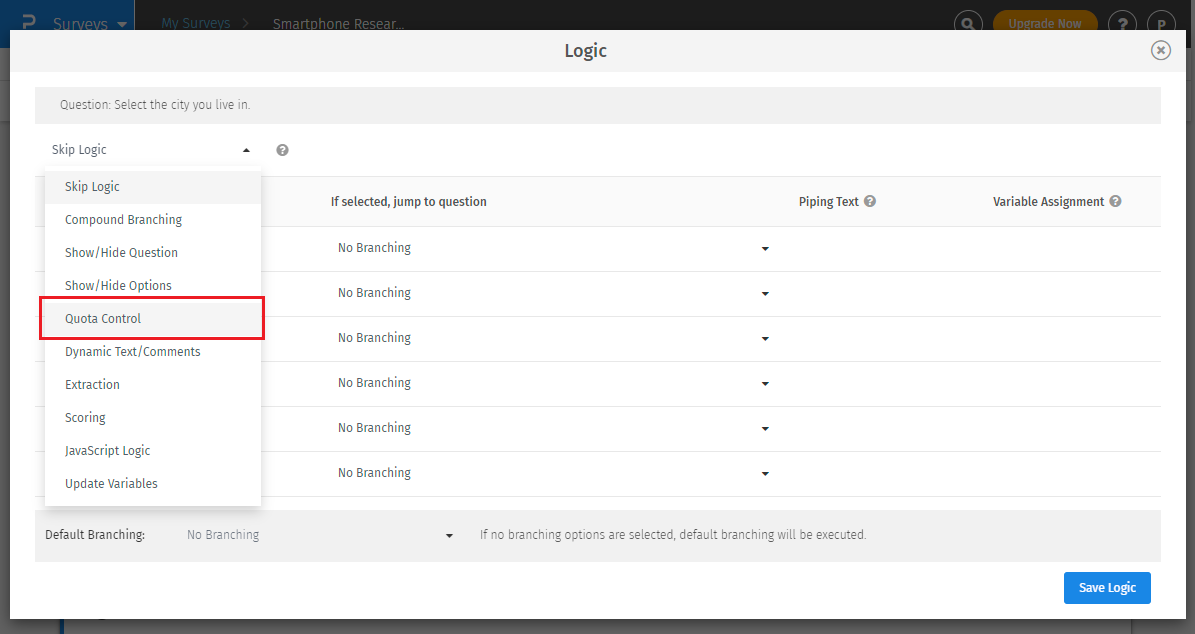This screenshot has height=634, width=1195.
Task: Click the Save Logic button
Action: click(1107, 588)
